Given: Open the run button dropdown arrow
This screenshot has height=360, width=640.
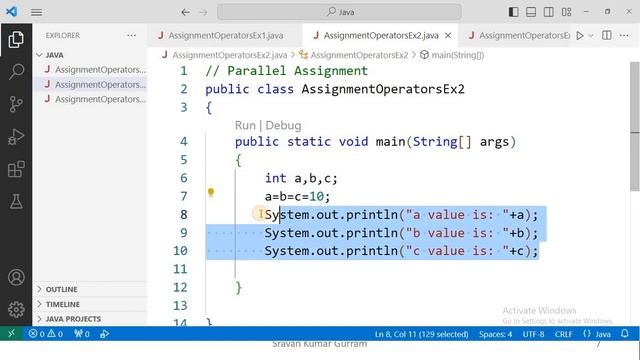Looking at the screenshot, I should tap(591, 36).
